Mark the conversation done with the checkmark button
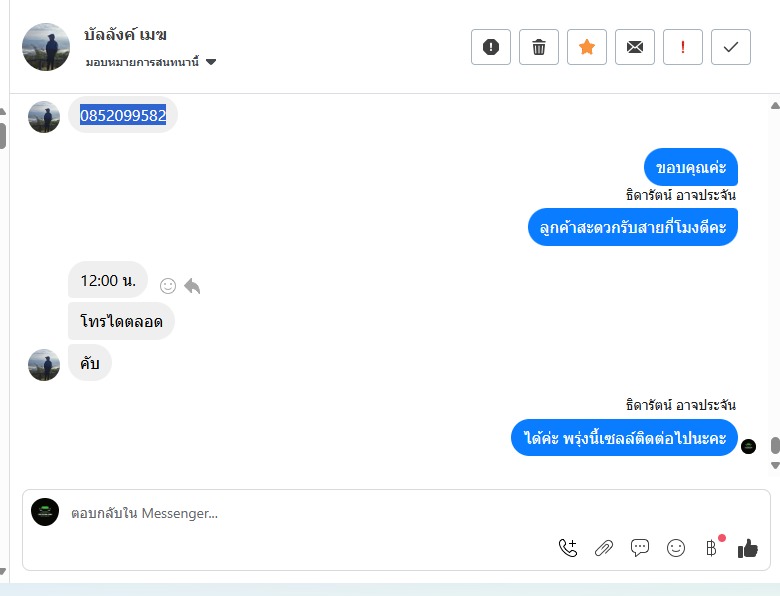The image size is (780, 596). [x=731, y=47]
